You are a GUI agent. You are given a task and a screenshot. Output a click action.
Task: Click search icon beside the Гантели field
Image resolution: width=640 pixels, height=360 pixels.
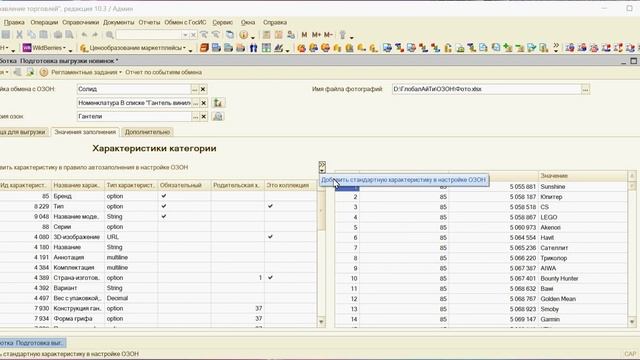(218, 116)
